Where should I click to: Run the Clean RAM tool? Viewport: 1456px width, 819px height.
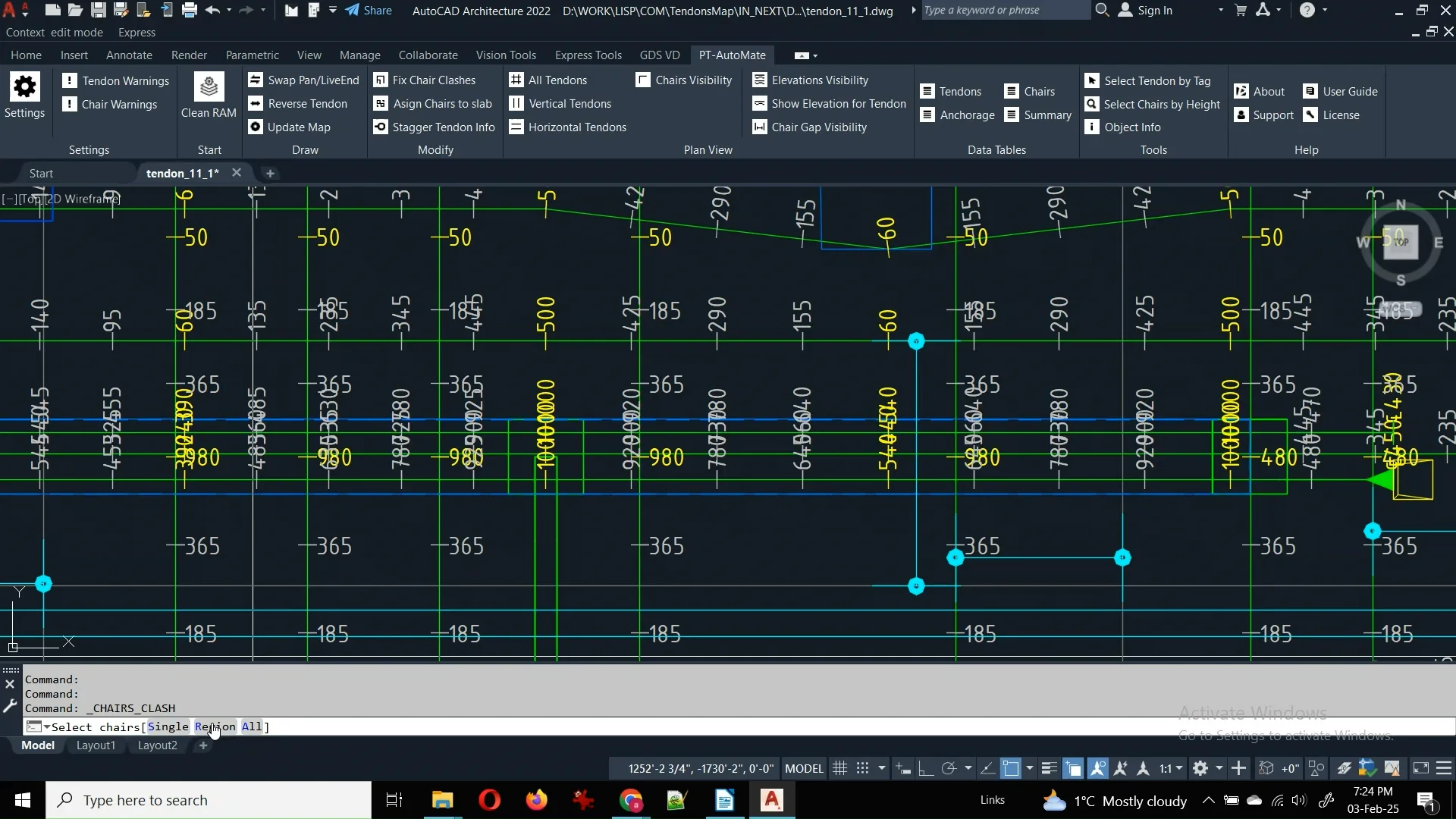pos(209,96)
